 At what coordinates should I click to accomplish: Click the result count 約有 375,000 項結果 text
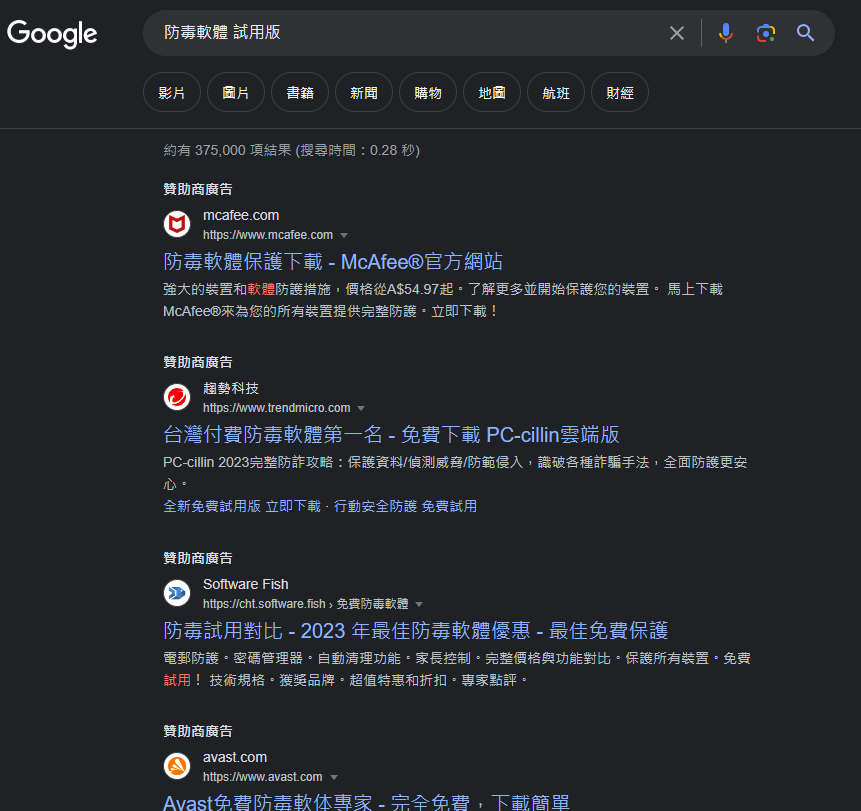click(x=227, y=150)
